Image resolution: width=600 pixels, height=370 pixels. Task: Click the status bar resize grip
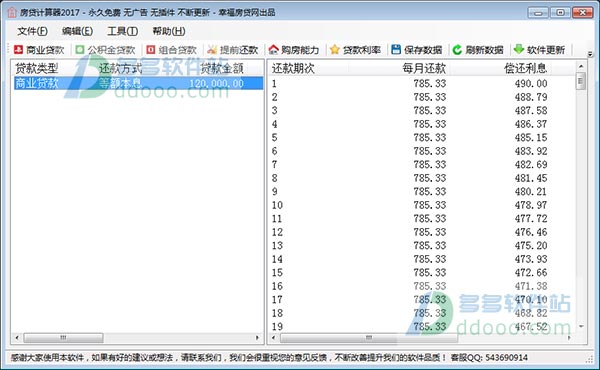coord(590,359)
